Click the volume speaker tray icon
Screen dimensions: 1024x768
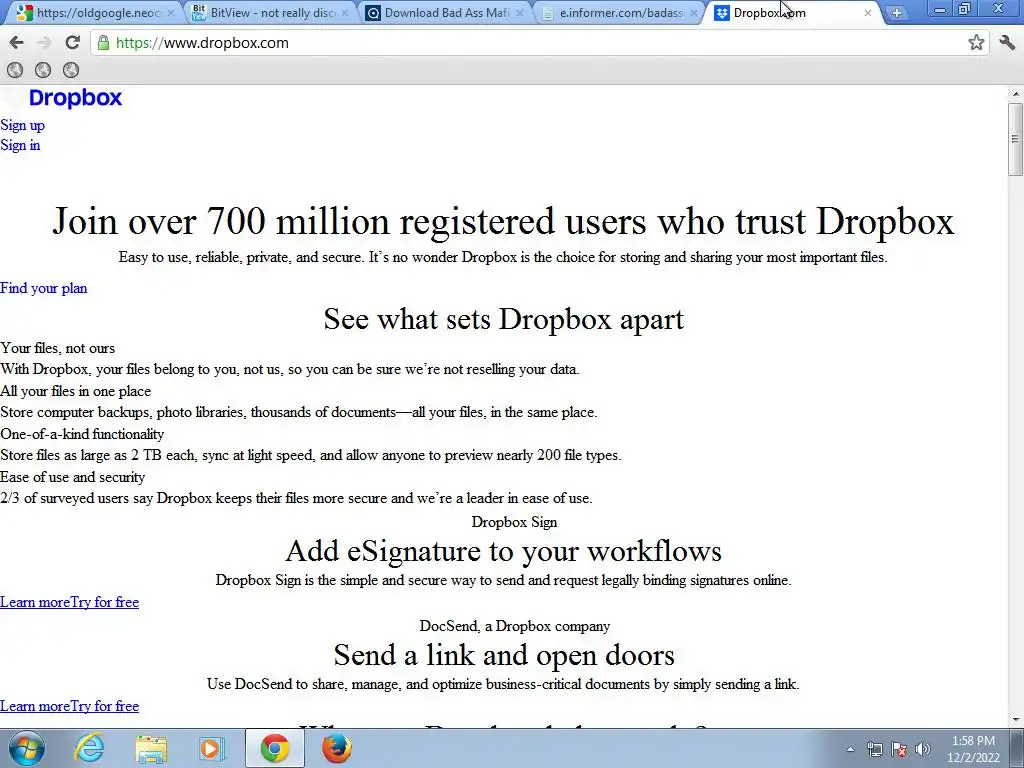click(923, 749)
